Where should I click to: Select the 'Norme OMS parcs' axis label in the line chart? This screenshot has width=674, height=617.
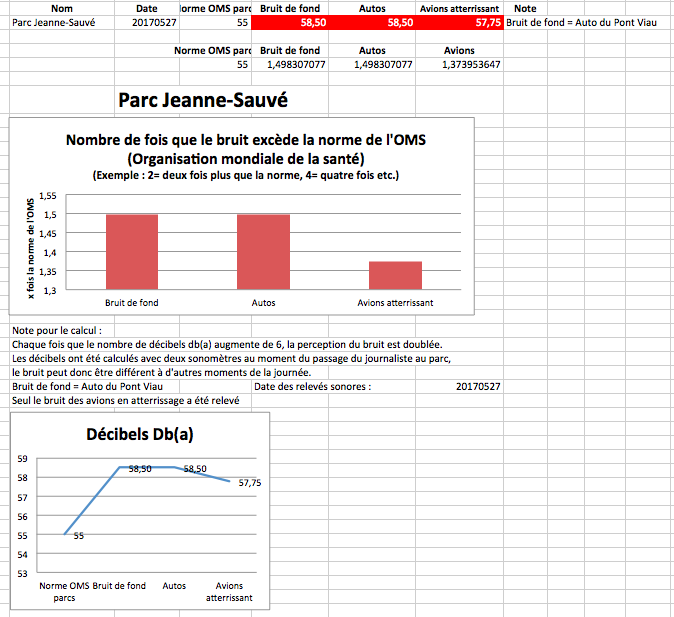tap(64, 591)
